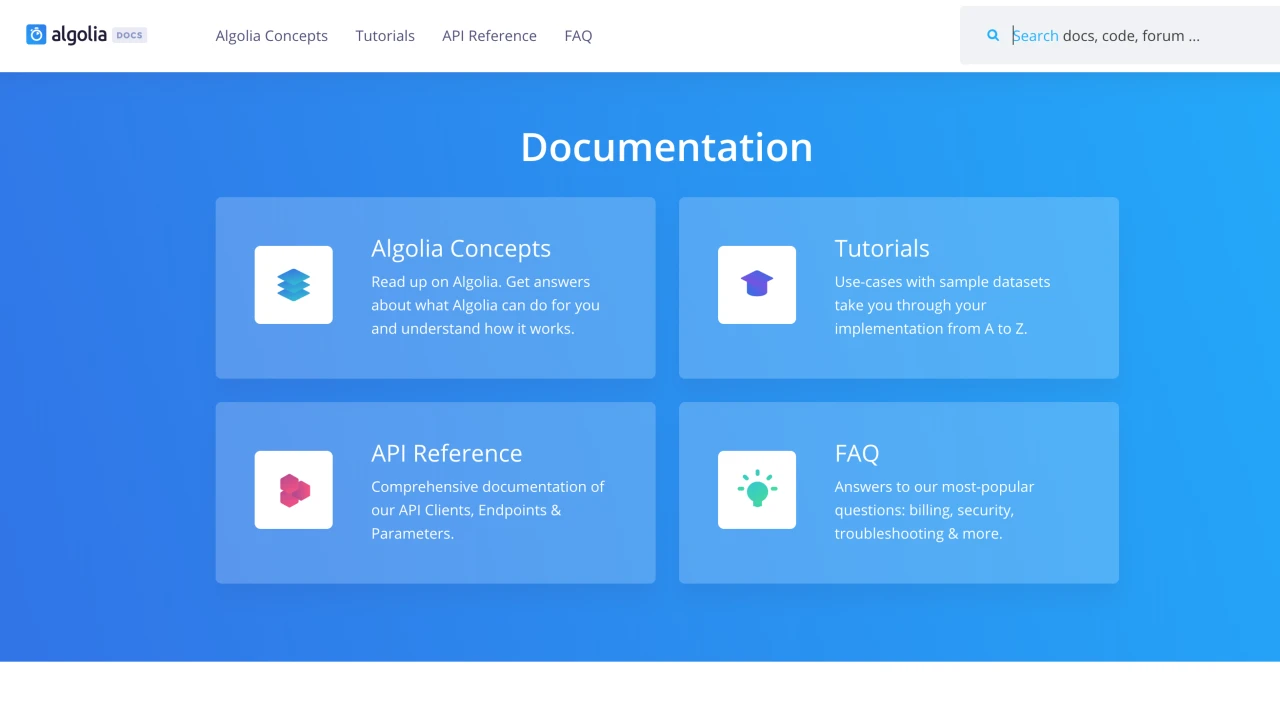Open the Tutorials card heading
The height and width of the screenshot is (728, 1280).
point(882,248)
